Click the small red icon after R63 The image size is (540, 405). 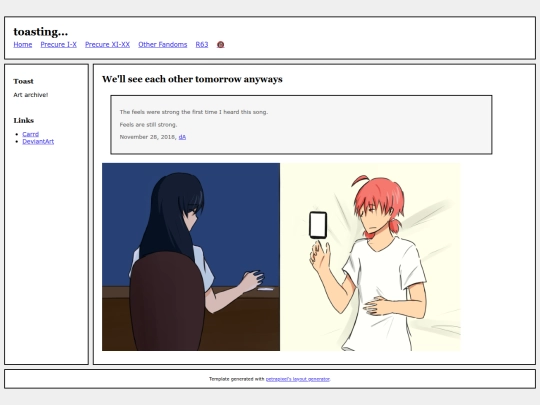(x=221, y=44)
